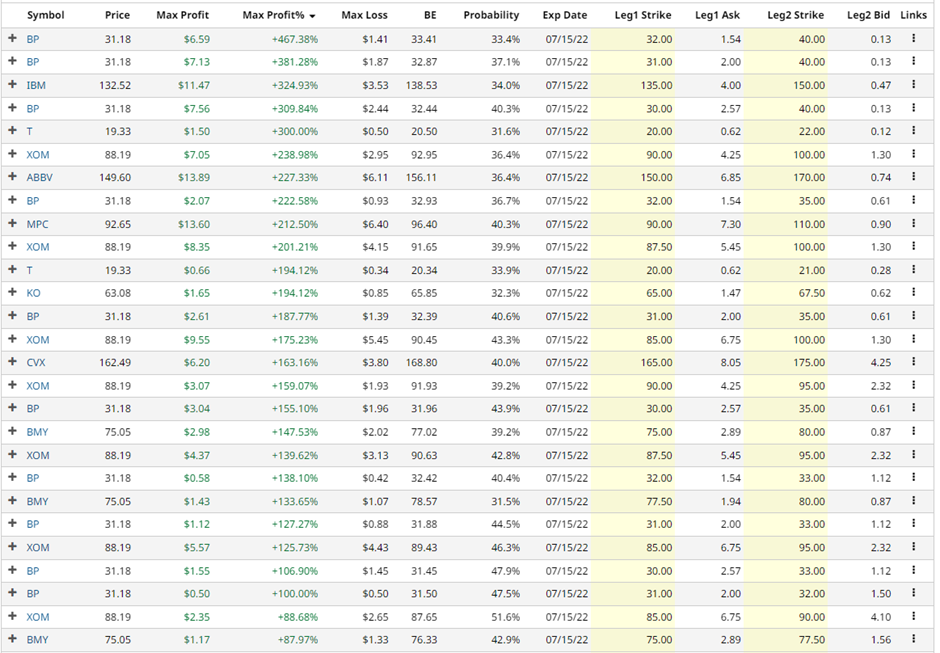
Task: Open the links menu for the IBM row
Action: 913,85
